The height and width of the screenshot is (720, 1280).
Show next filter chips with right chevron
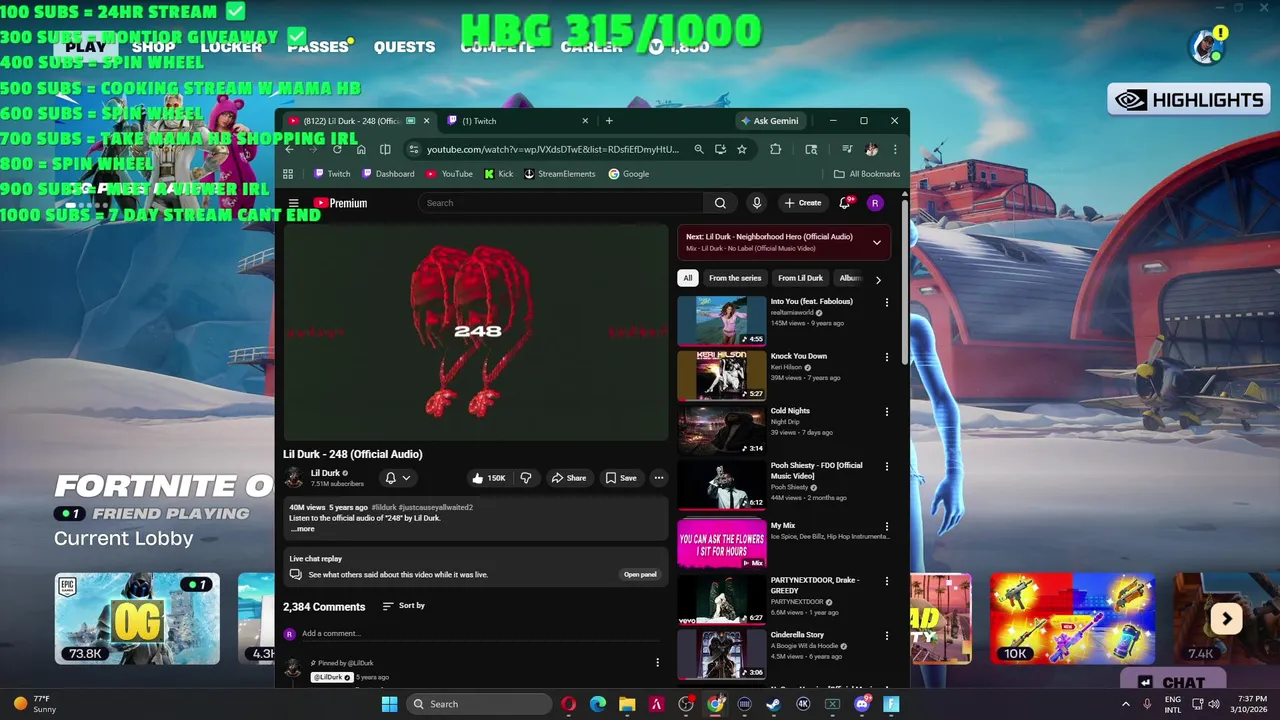click(x=878, y=279)
